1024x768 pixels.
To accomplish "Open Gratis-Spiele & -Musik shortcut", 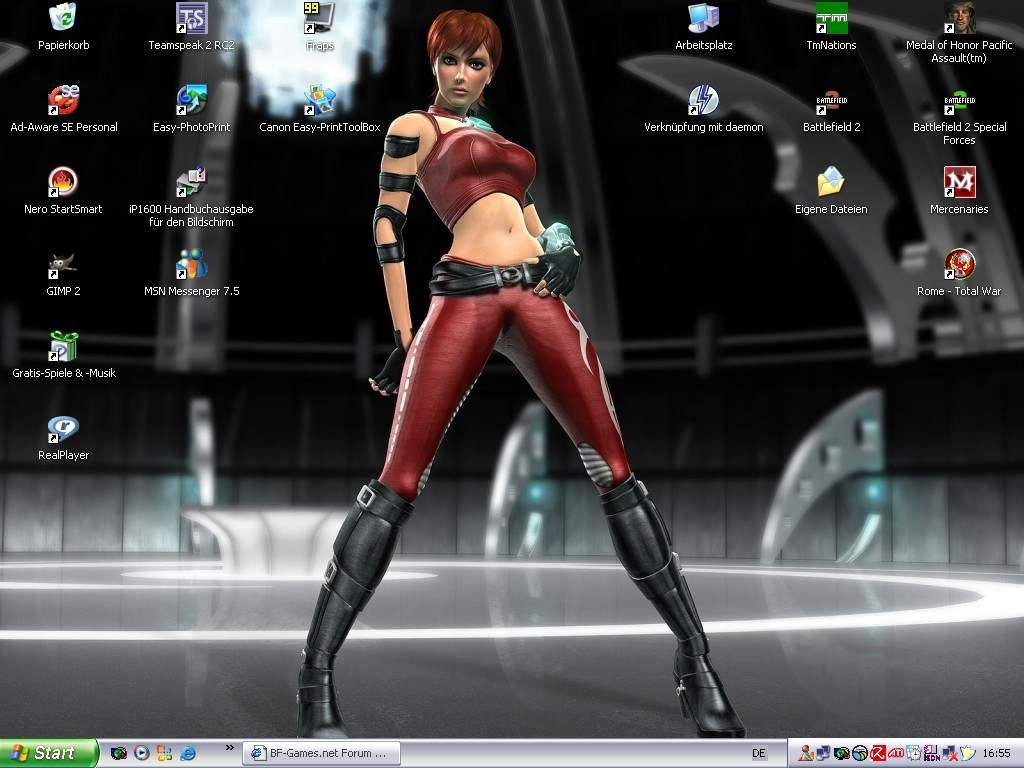I will pos(63,355).
